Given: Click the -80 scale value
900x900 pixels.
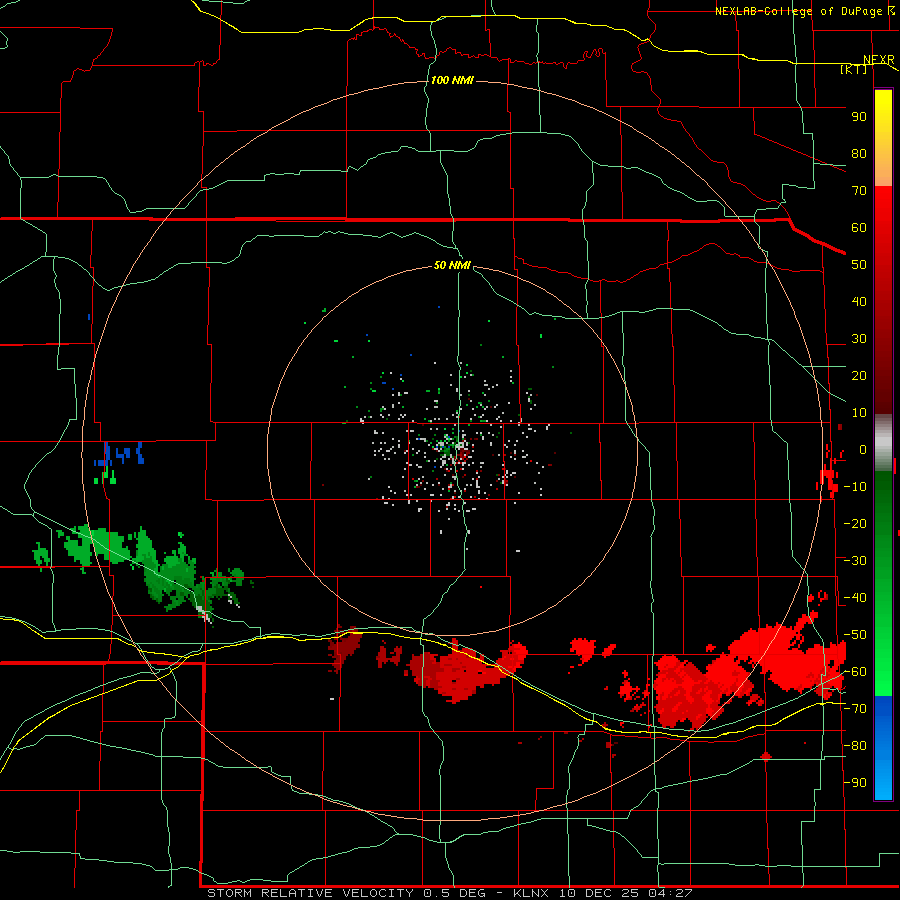Looking at the screenshot, I should coord(855,746).
